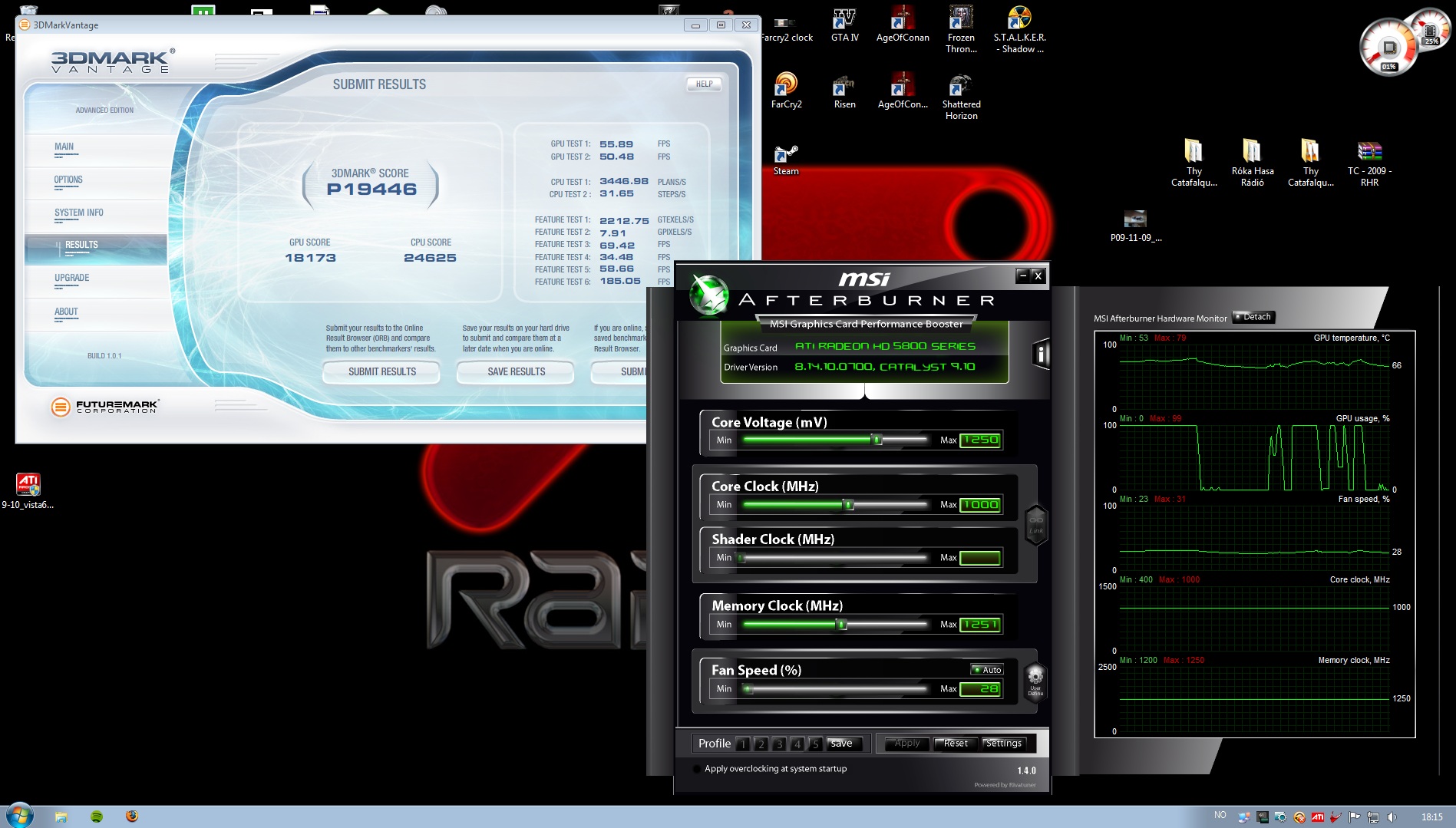This screenshot has width=1456, height=828.
Task: Click the volume speaker tray icon
Action: (x=1392, y=816)
